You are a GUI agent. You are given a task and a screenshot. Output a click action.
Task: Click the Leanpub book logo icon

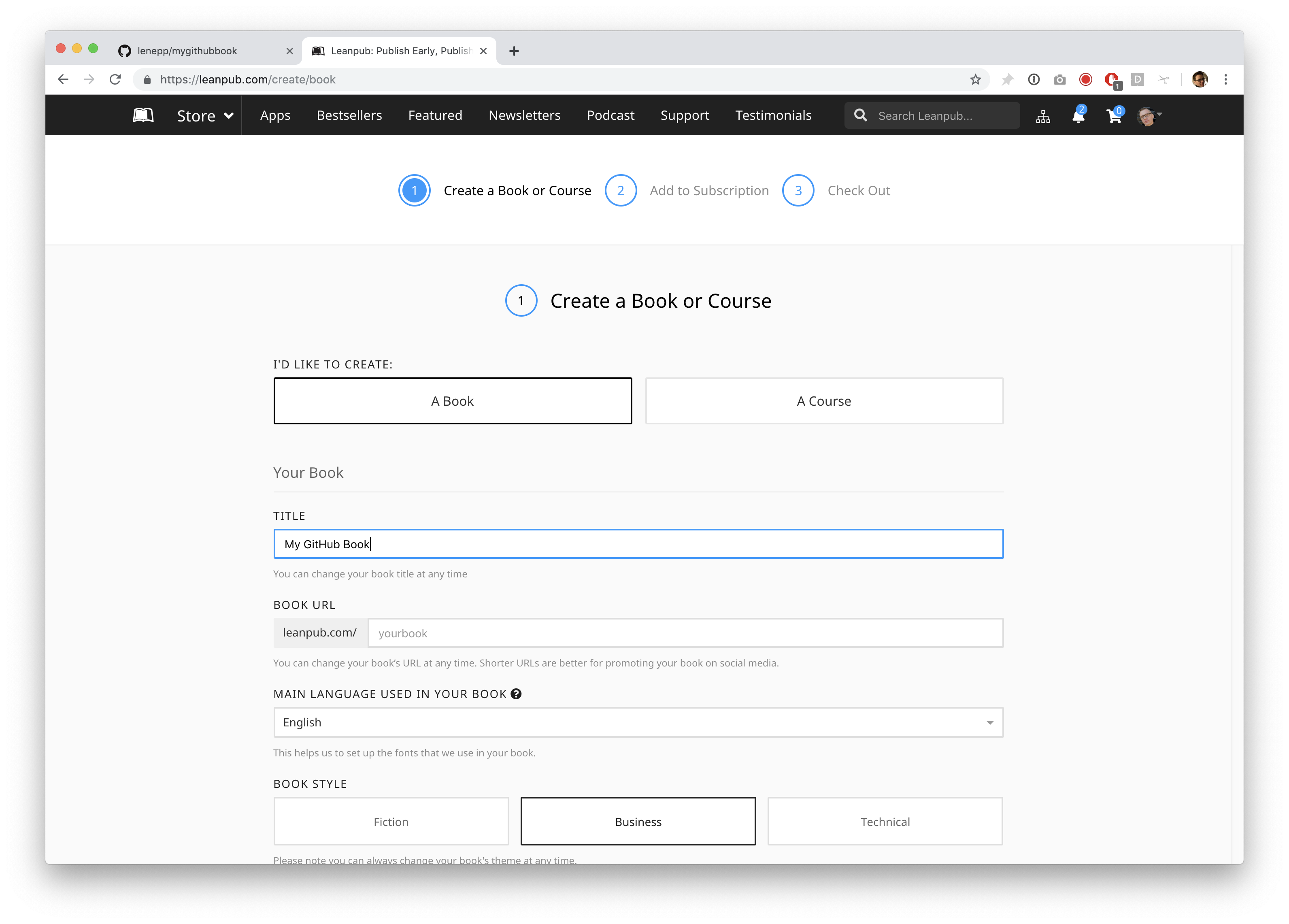143,115
